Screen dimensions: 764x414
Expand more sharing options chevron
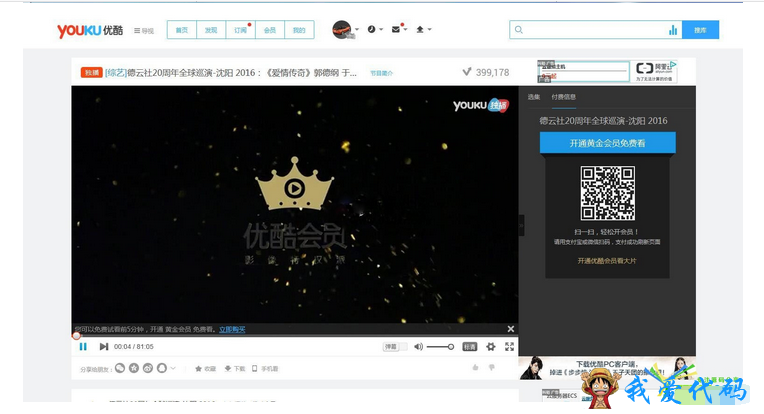(172, 368)
